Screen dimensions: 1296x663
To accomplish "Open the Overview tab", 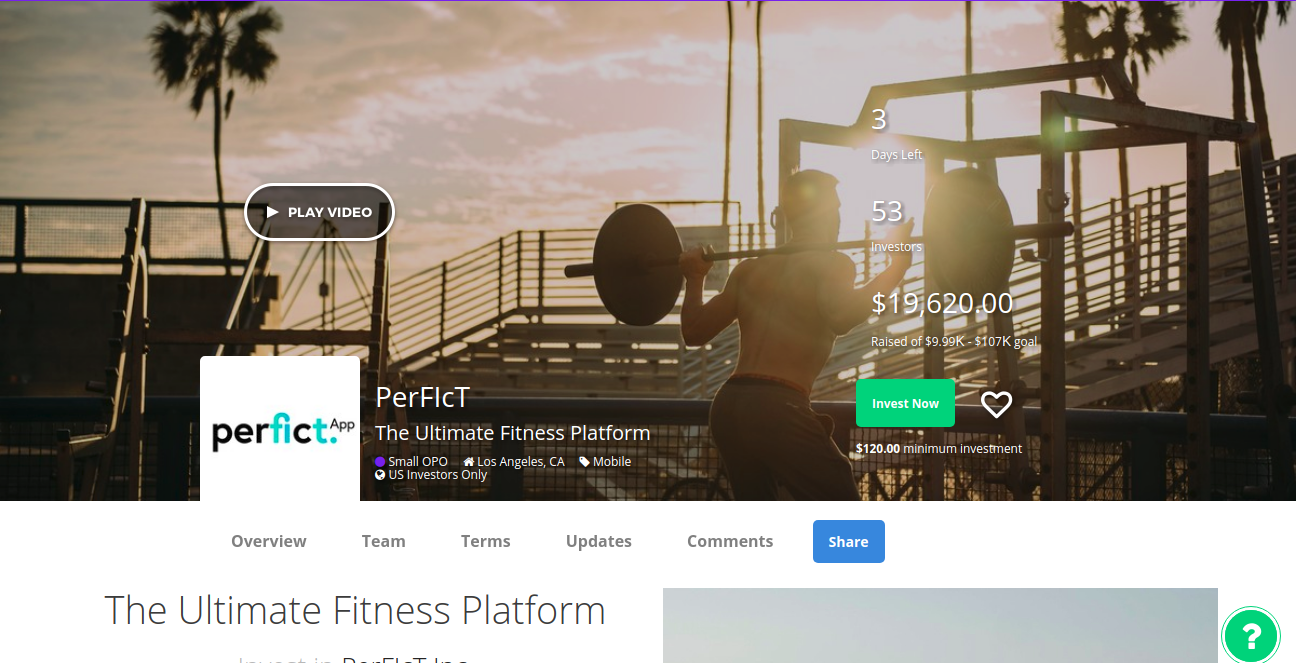I will tap(269, 541).
